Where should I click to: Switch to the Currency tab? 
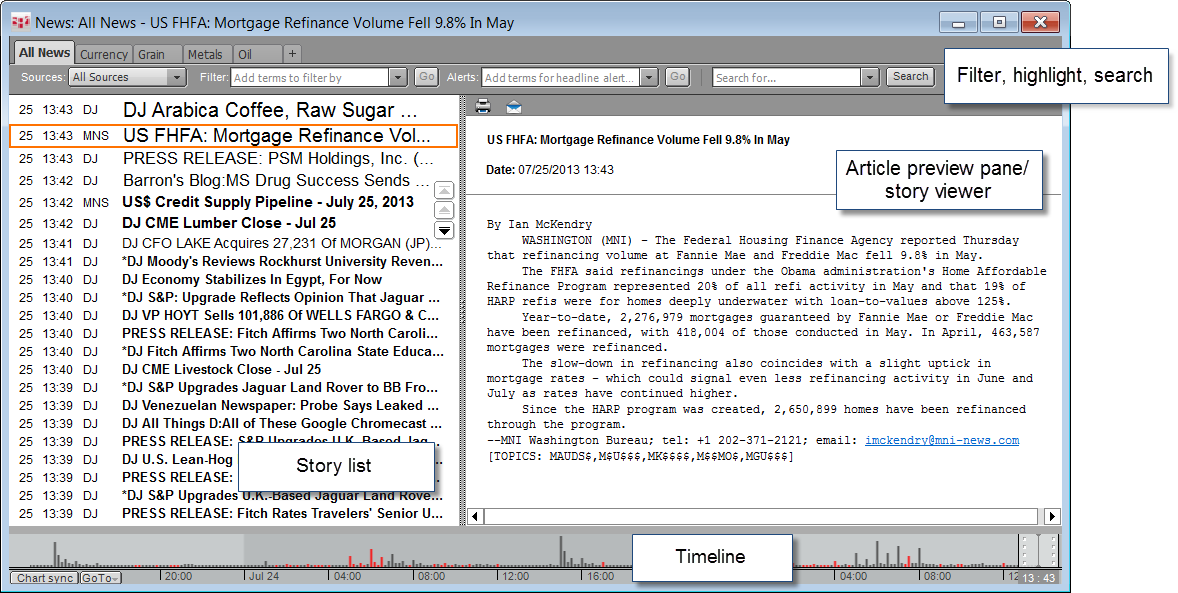point(104,54)
